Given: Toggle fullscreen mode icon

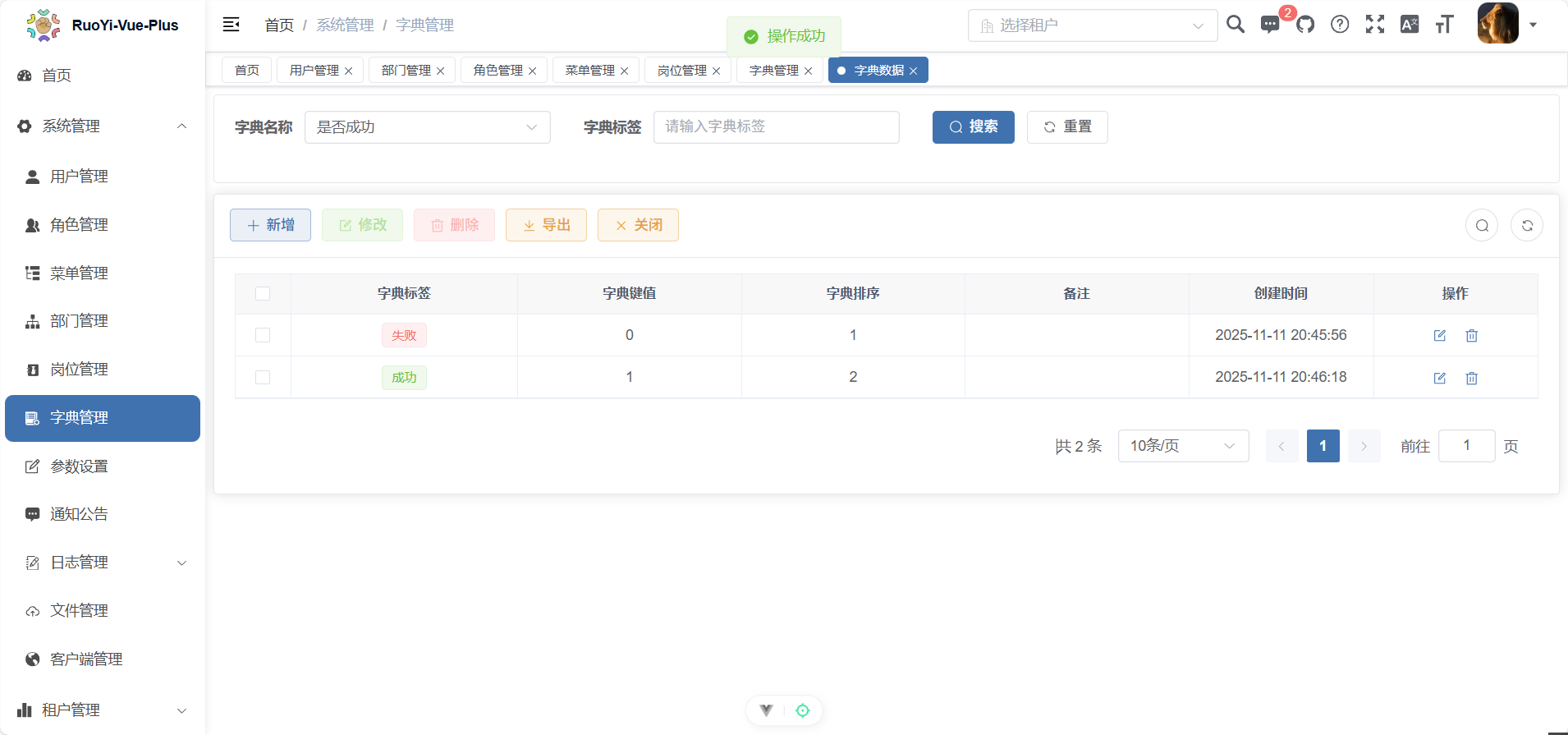Looking at the screenshot, I should tap(1374, 25).
